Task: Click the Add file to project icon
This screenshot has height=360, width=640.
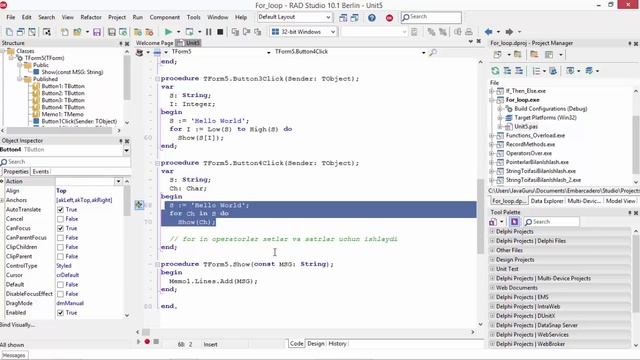Action: [138, 32]
